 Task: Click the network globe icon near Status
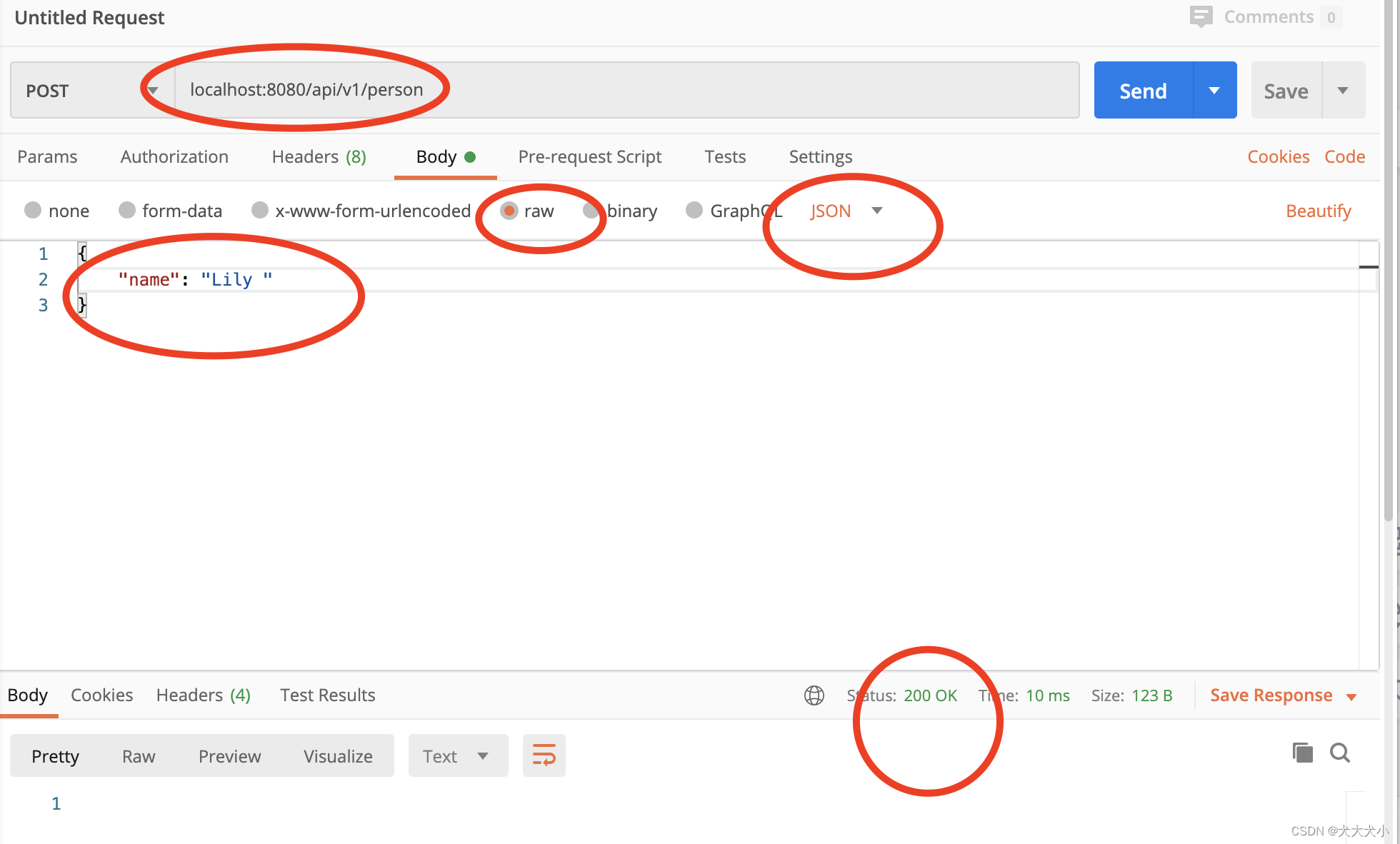pyautogui.click(x=814, y=695)
